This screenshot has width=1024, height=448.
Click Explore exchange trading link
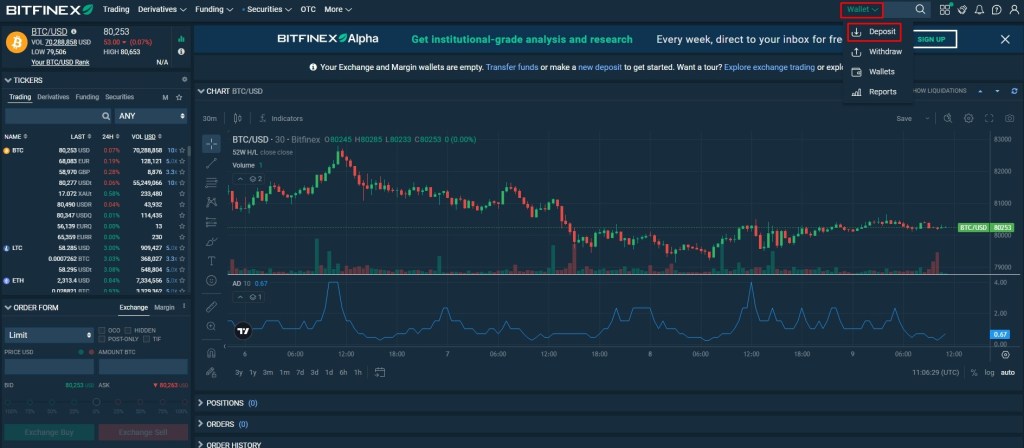[x=769, y=67]
